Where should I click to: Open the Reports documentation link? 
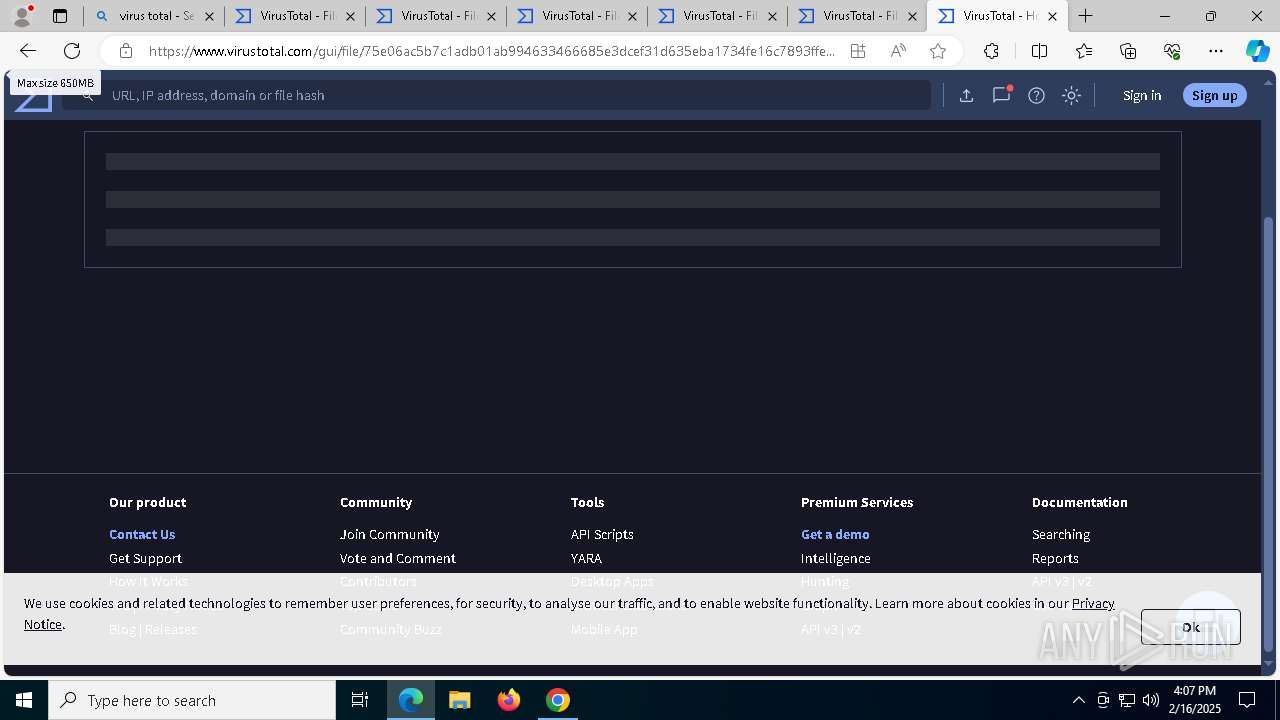tap(1055, 558)
